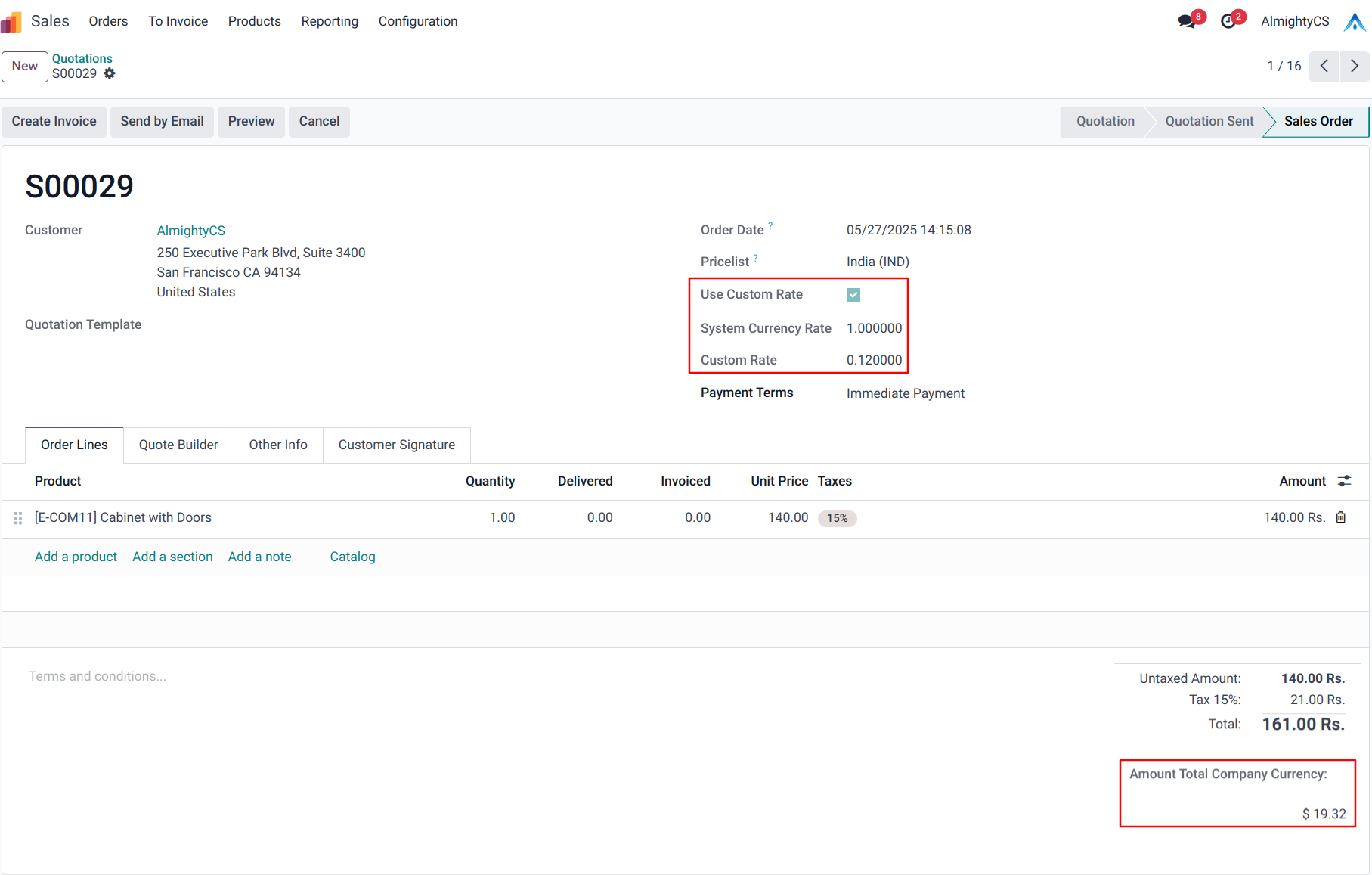Select the Quotation Sent status stage
Viewport: 1372px width, 875px height.
tap(1209, 121)
